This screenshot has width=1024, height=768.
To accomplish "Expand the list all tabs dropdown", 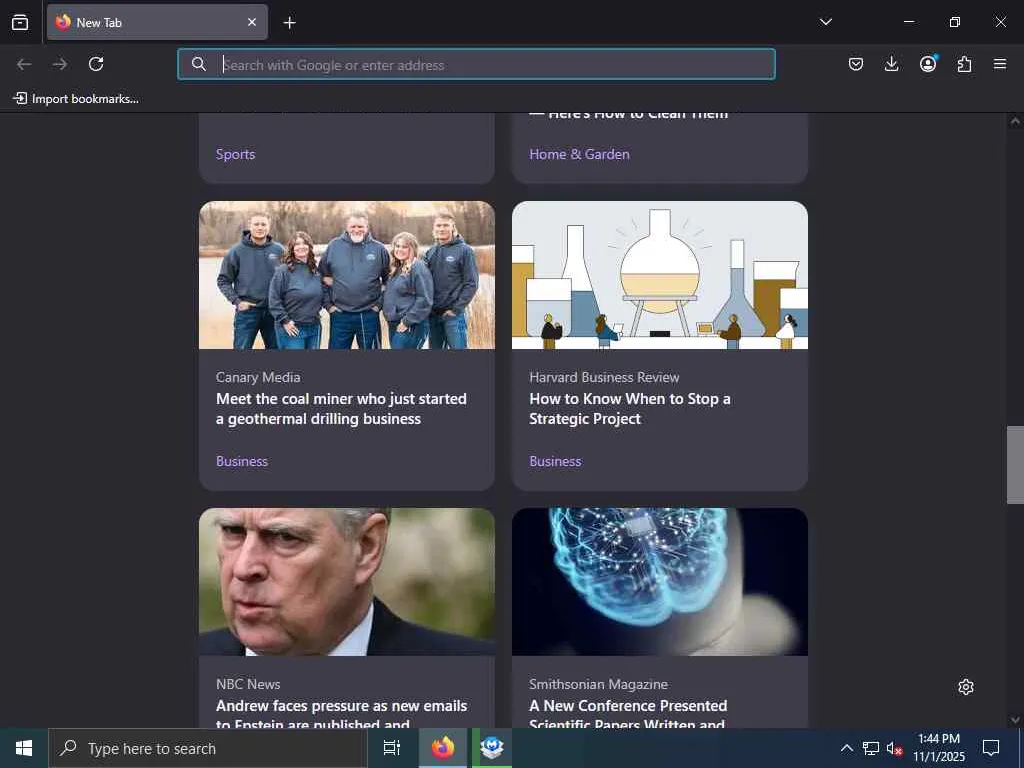I will (825, 22).
